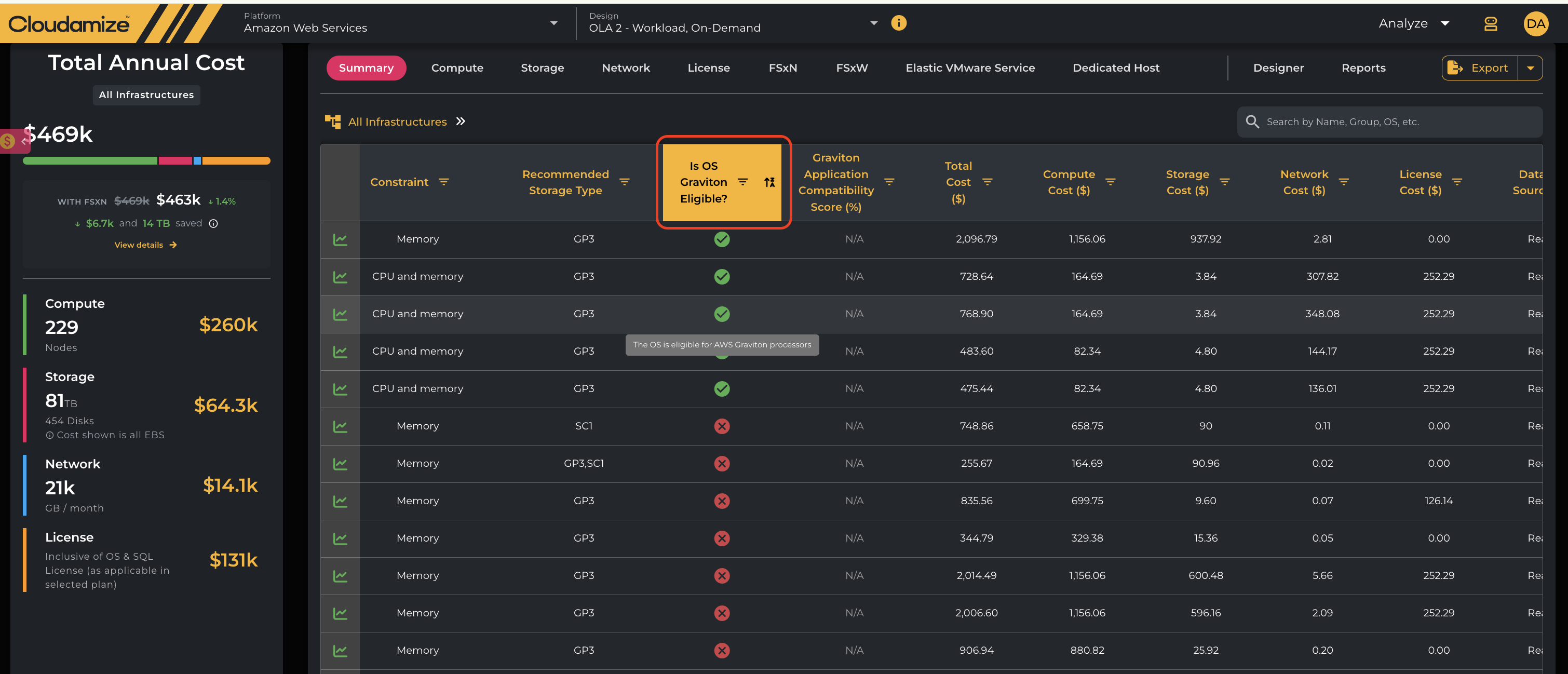Open the Export options dropdown arrow
This screenshot has height=674, width=1568.
coord(1530,68)
